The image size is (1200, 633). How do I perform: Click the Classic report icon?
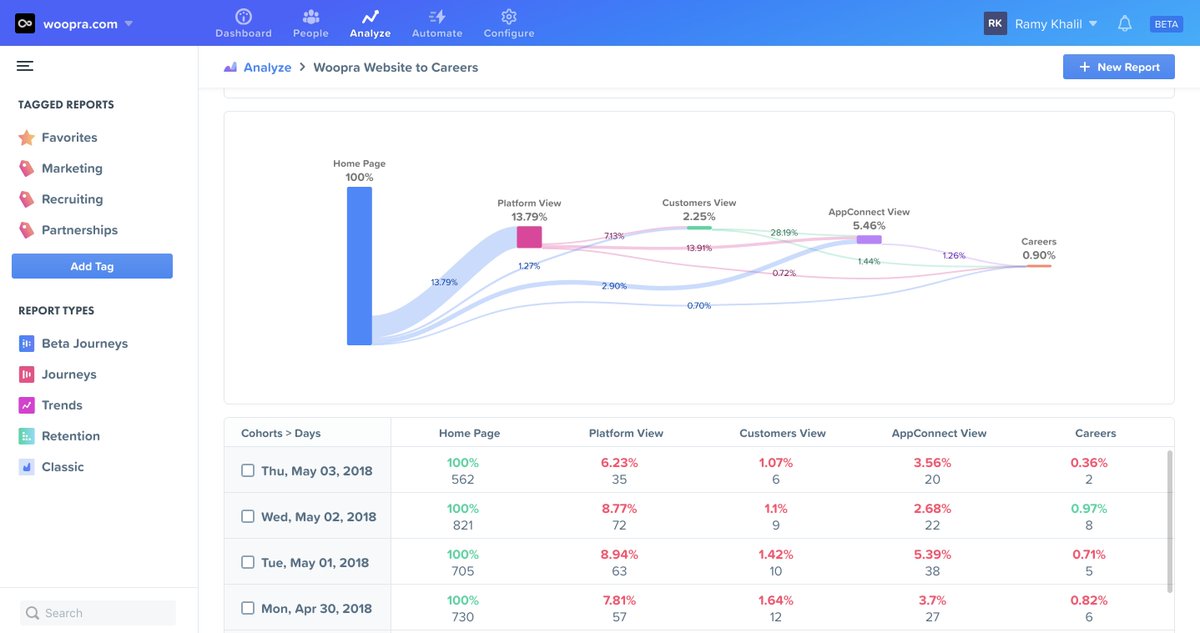(x=27, y=467)
